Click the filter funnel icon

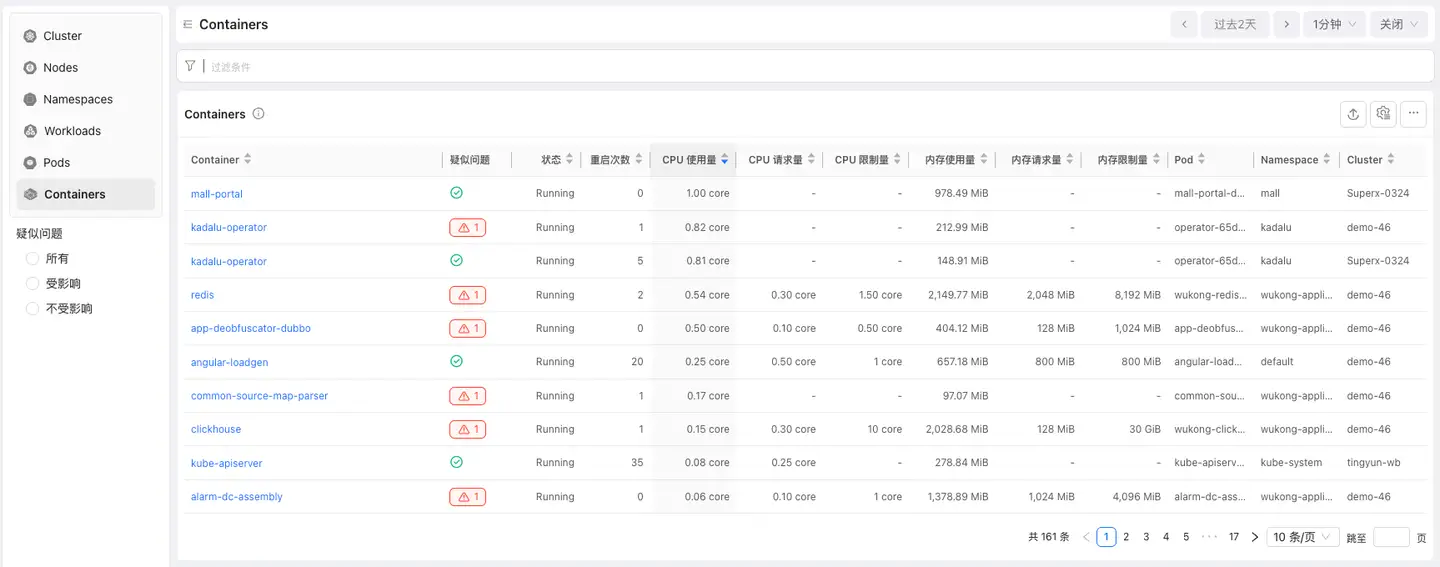(190, 66)
